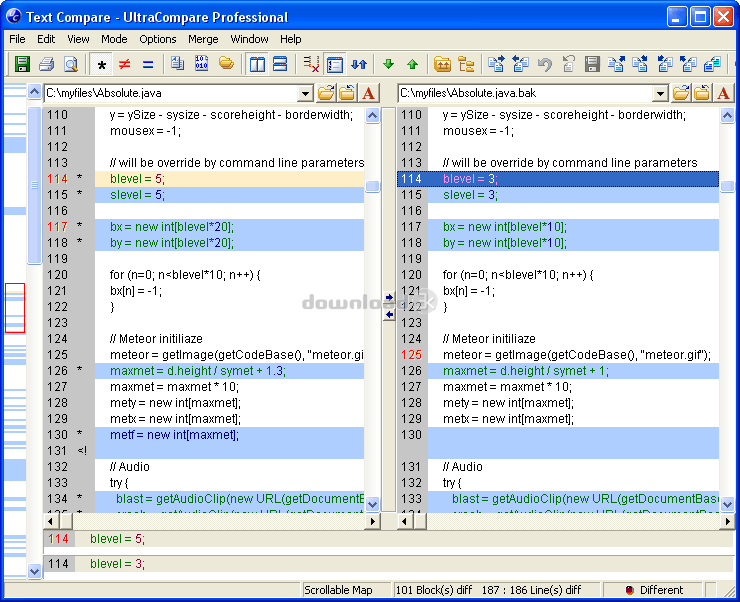Open the Window menu
Image resolution: width=740 pixels, height=602 pixels.
click(x=250, y=39)
